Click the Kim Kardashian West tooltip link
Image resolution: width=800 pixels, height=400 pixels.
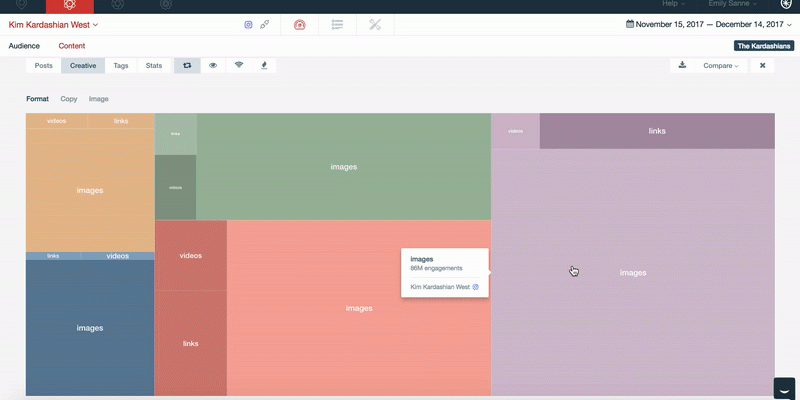pyautogui.click(x=440, y=287)
